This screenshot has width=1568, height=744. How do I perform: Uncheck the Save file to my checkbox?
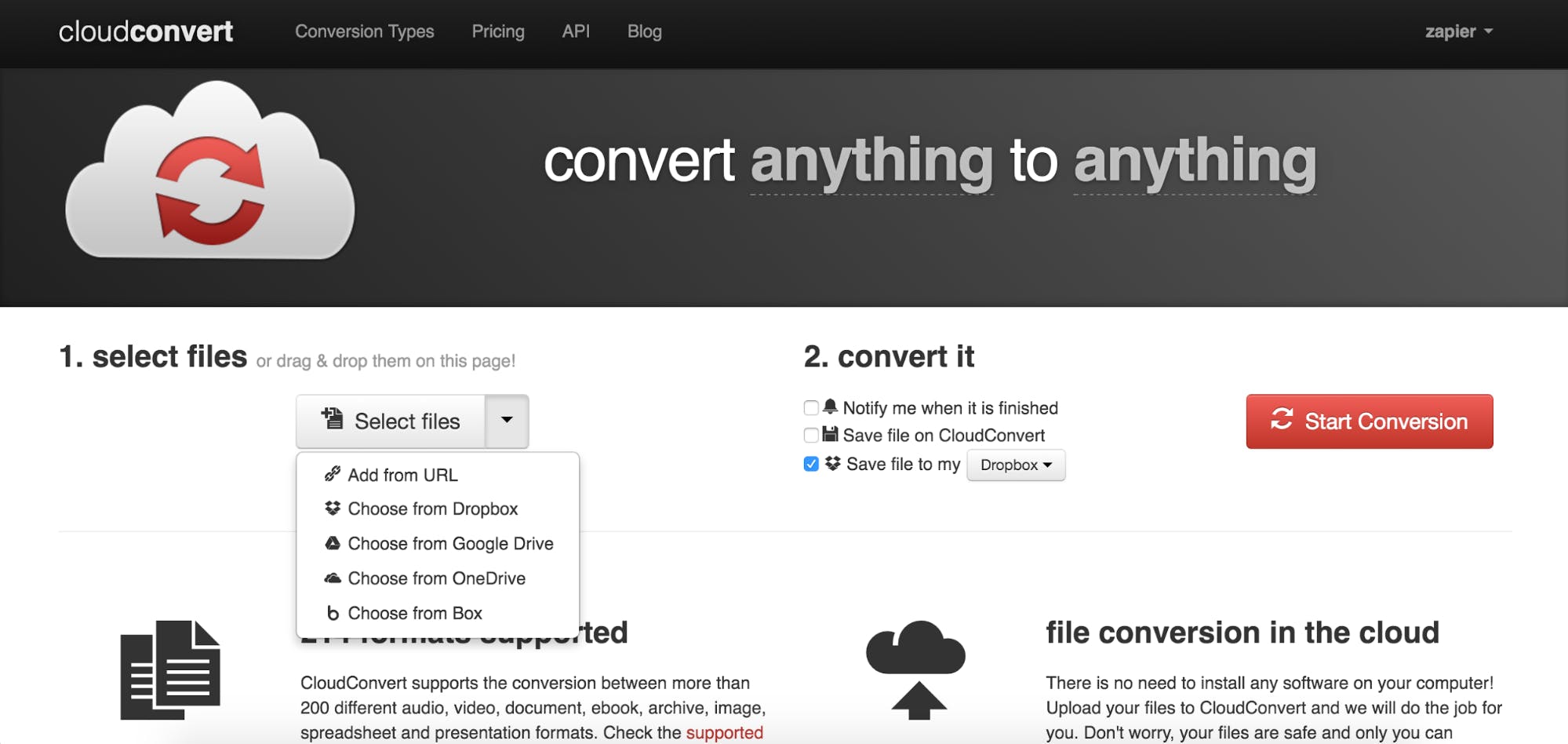(811, 465)
